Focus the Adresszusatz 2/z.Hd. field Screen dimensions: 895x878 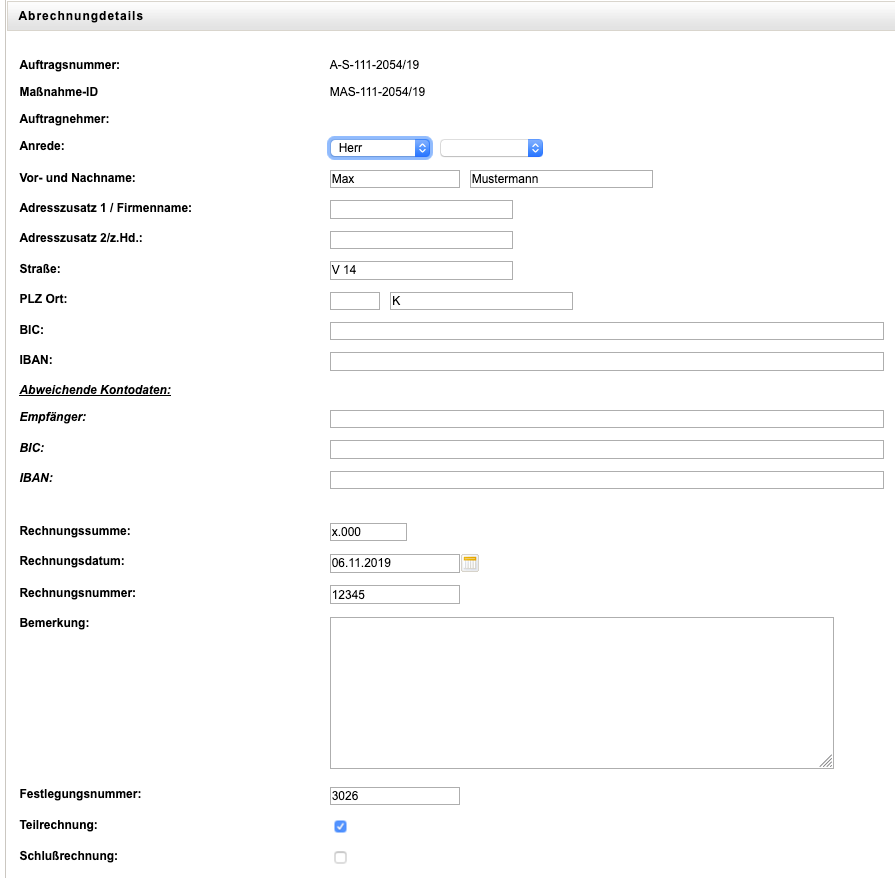click(x=421, y=240)
